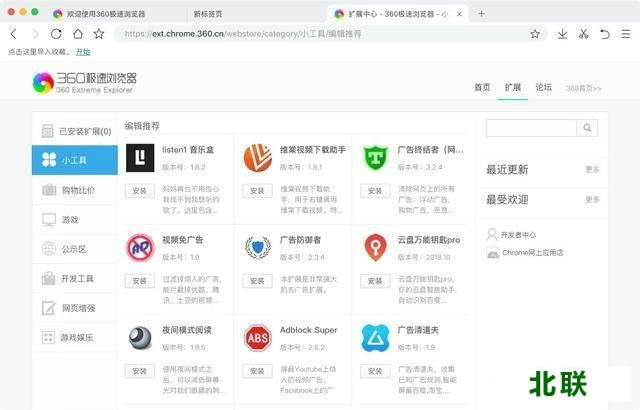This screenshot has height=410, width=640.
Task: Select the 网页增强 category
Action: (x=75, y=308)
